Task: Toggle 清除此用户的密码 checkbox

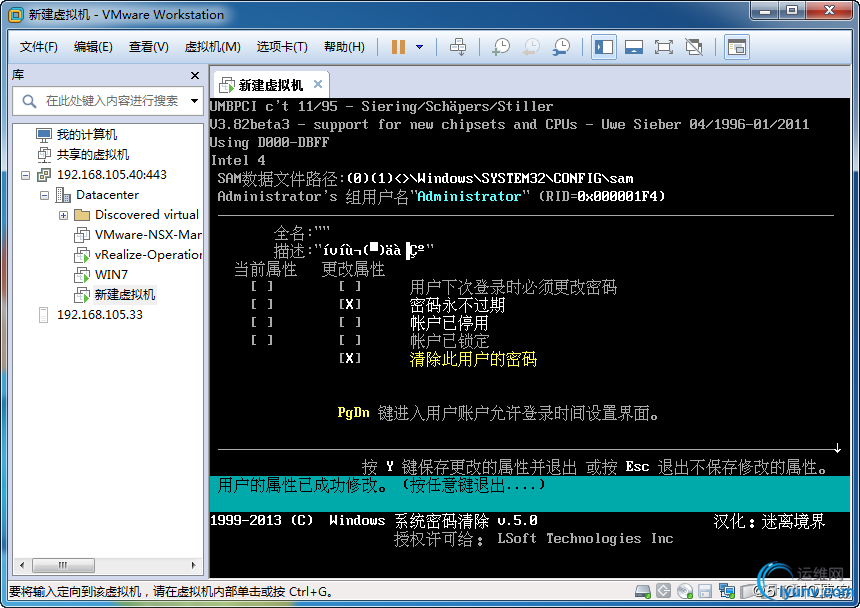Action: click(349, 359)
